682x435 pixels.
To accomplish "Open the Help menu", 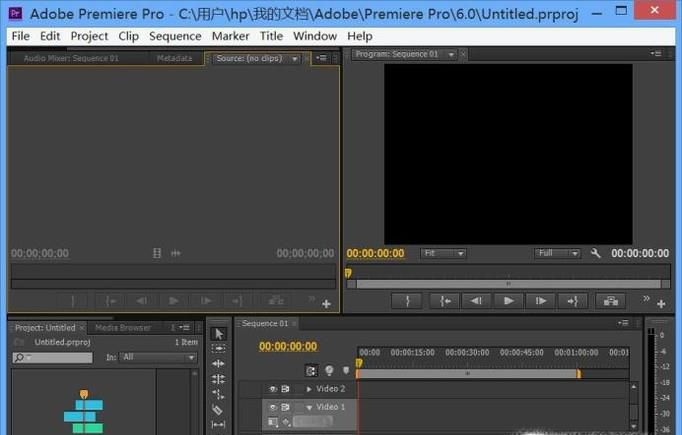I will click(x=359, y=36).
